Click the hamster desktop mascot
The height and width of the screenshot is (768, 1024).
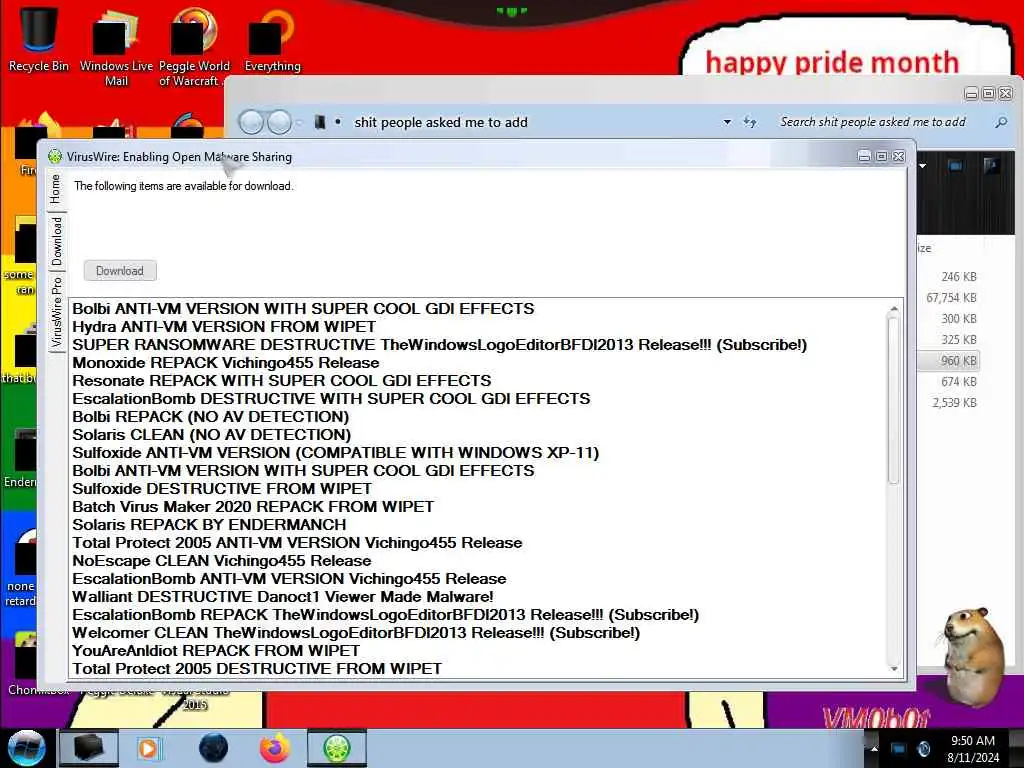tap(973, 656)
